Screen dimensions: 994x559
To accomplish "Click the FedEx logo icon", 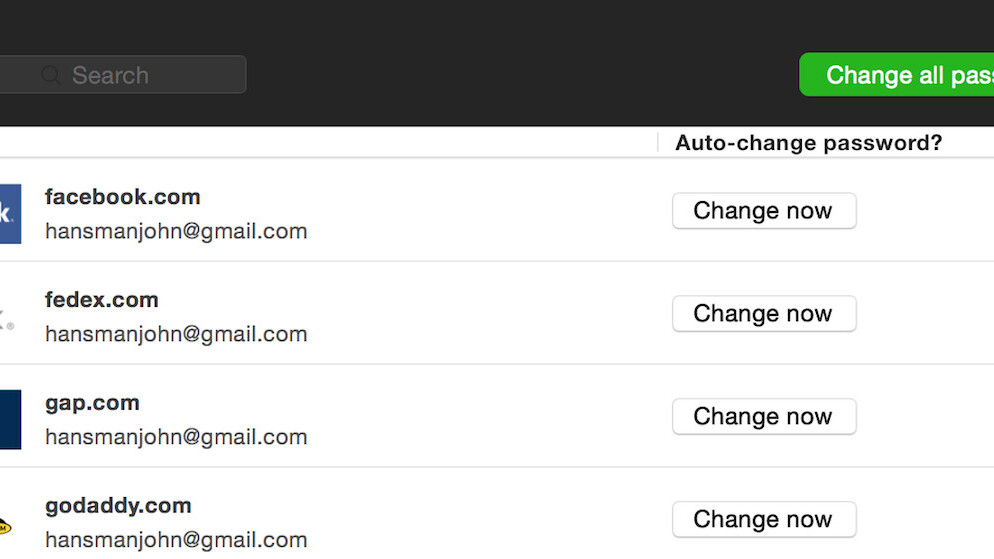I will click(6, 318).
